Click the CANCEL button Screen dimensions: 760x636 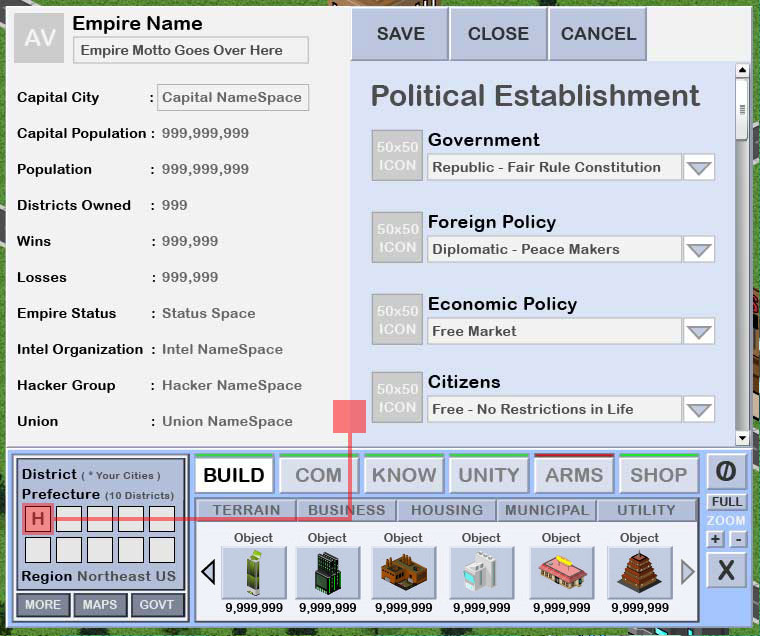tap(598, 34)
